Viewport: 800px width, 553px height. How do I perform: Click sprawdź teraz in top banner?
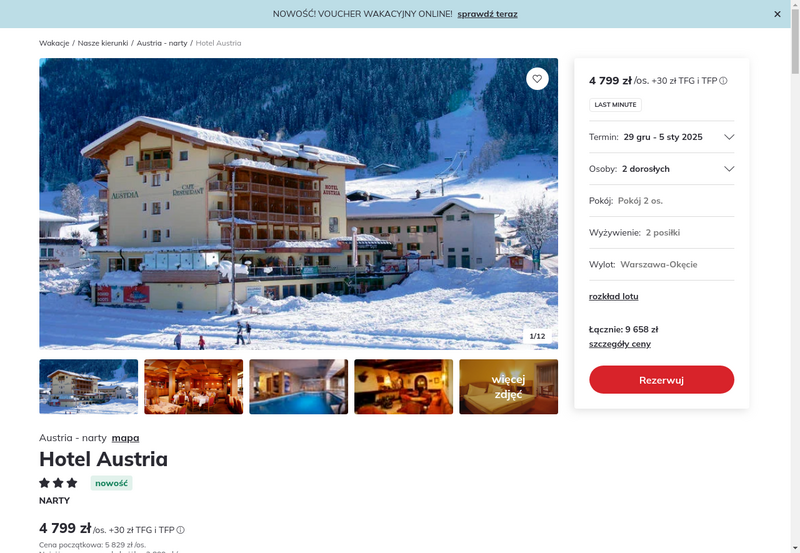(487, 14)
